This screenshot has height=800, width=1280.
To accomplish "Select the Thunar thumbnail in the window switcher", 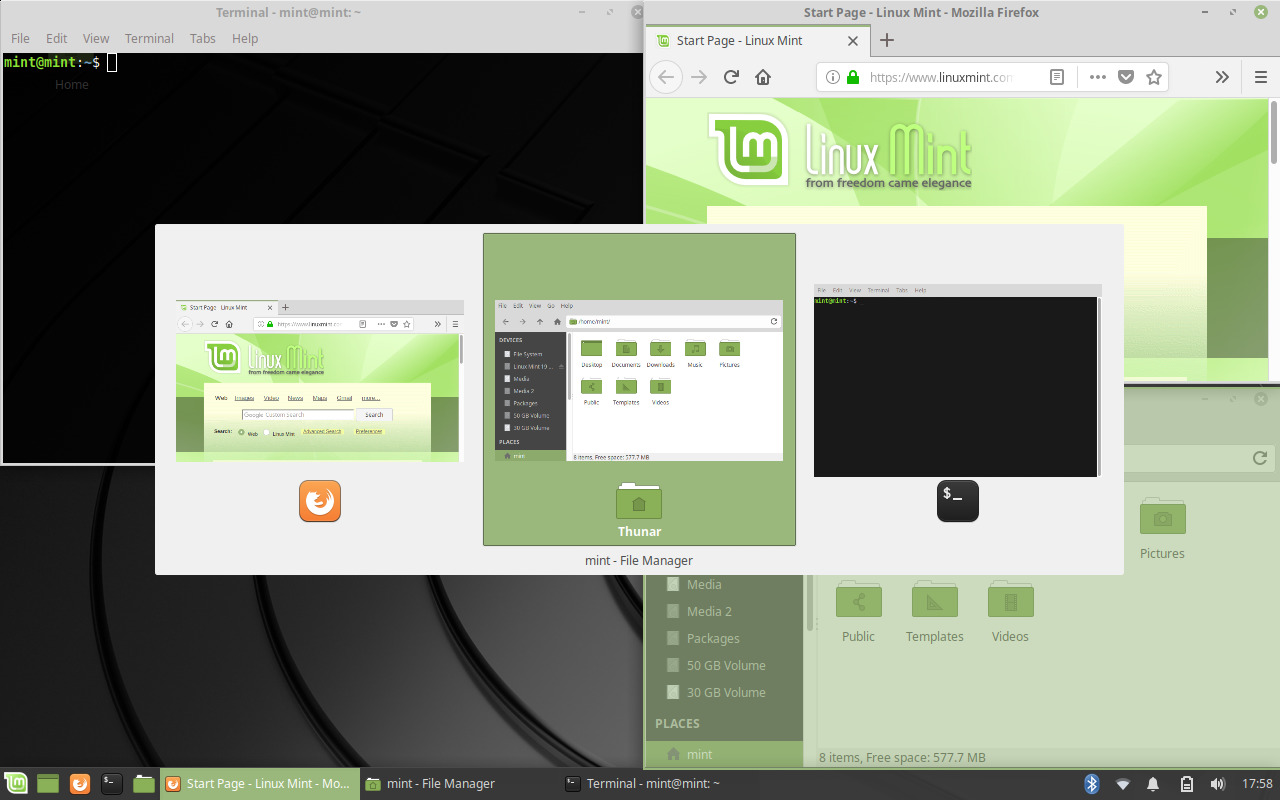I will pyautogui.click(x=639, y=388).
